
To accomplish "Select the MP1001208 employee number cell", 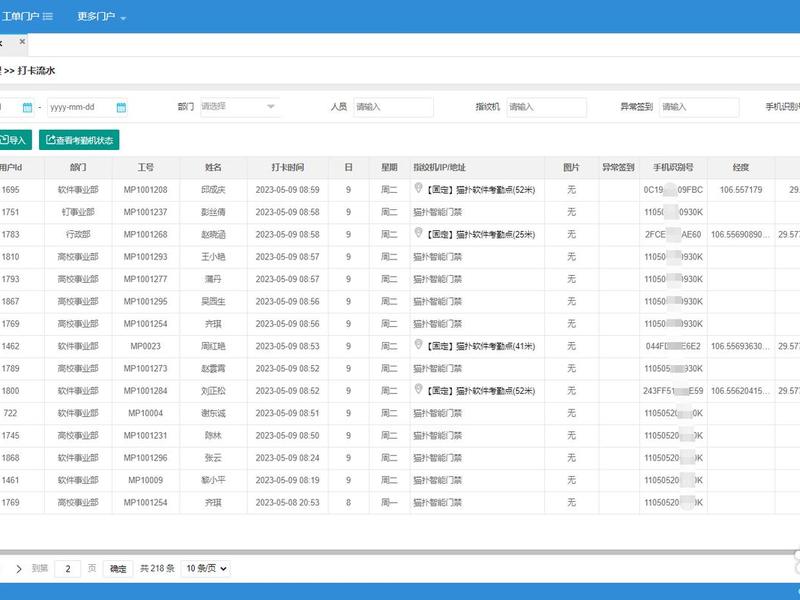I will coord(145,190).
